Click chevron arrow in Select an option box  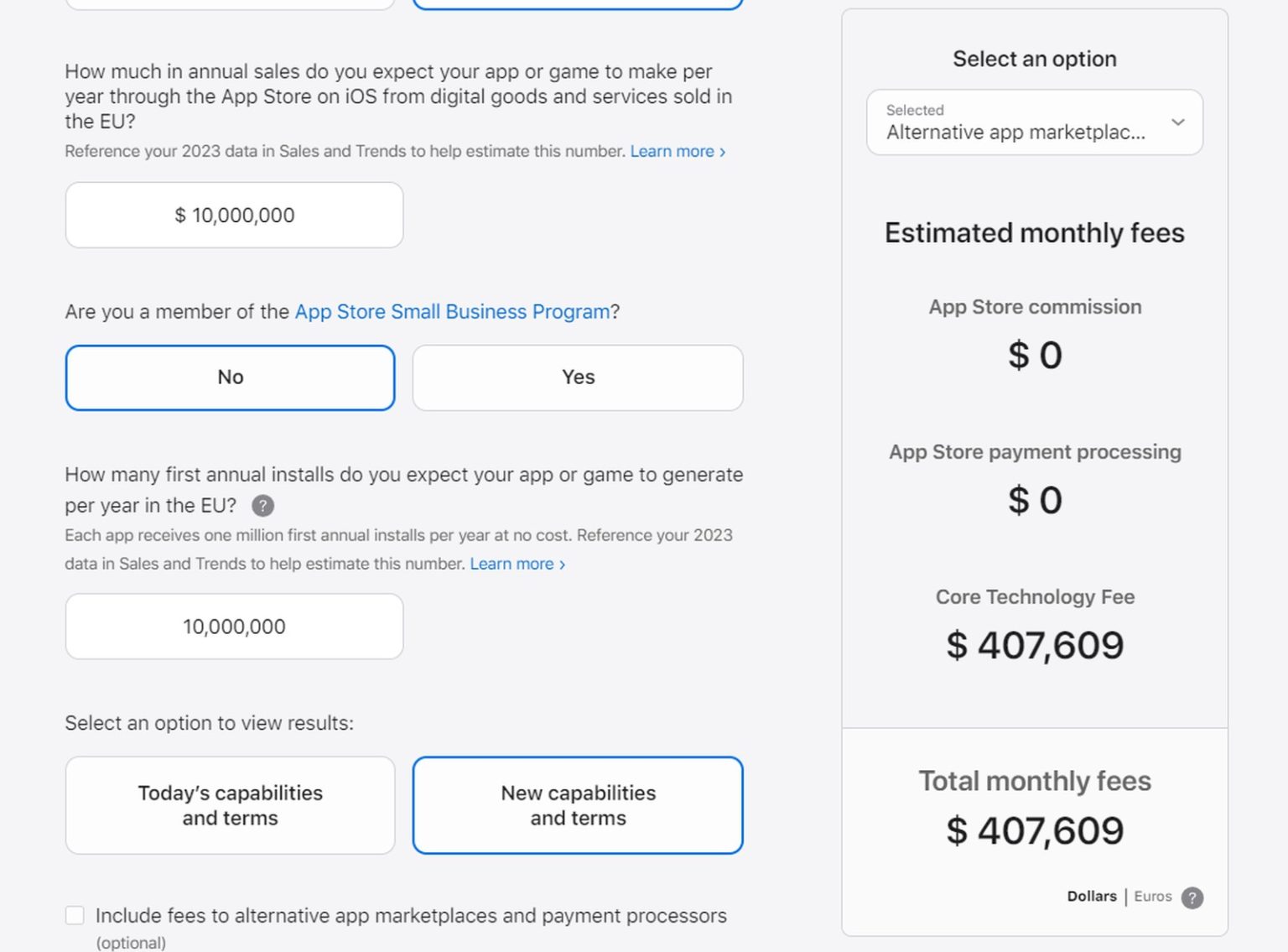point(1177,122)
